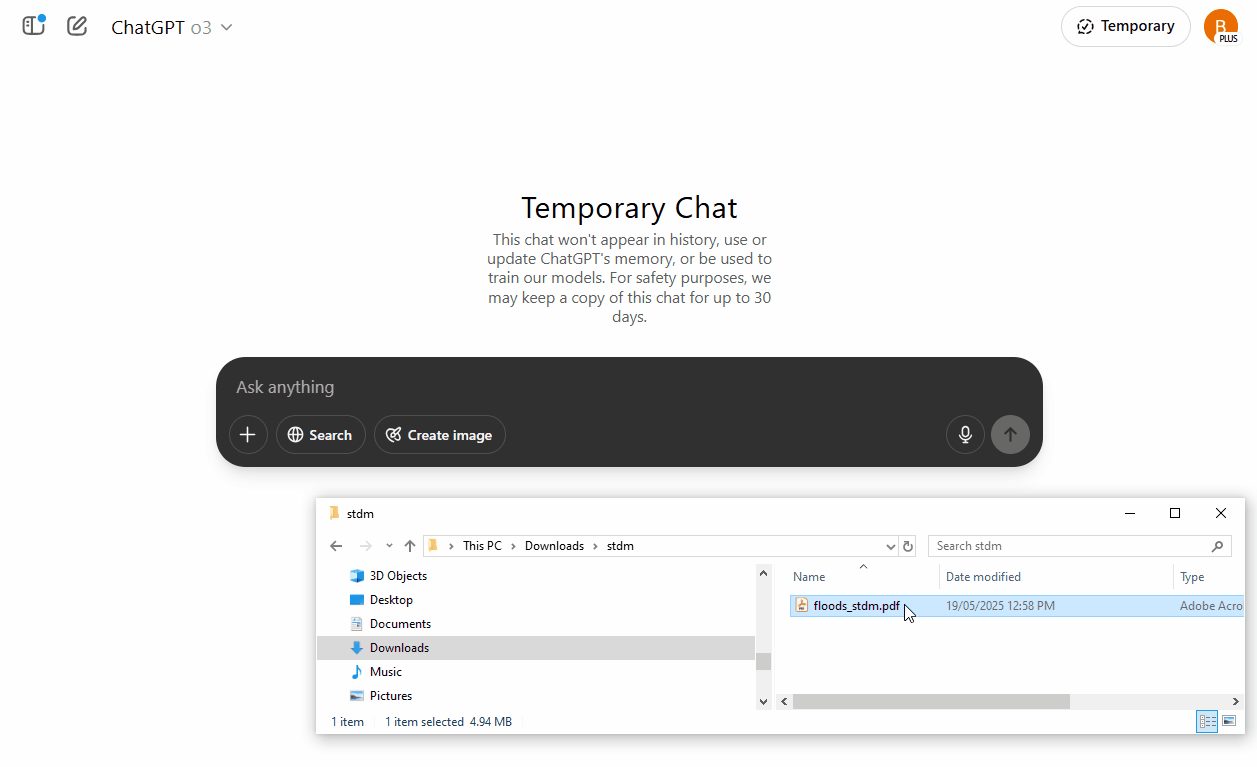Expand the chevron after This PC breadcrumb

coord(514,546)
